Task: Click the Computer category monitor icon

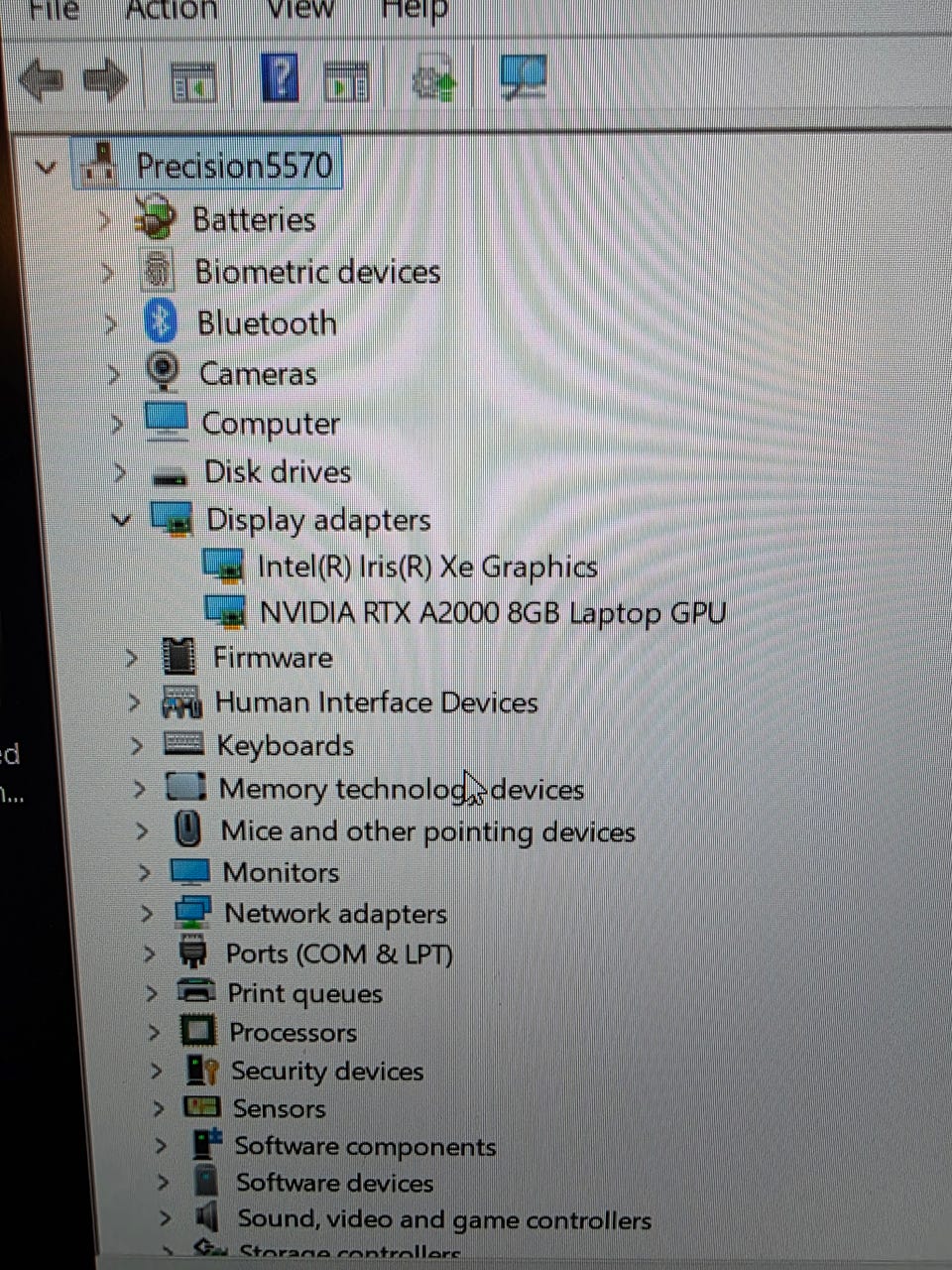Action: click(166, 422)
